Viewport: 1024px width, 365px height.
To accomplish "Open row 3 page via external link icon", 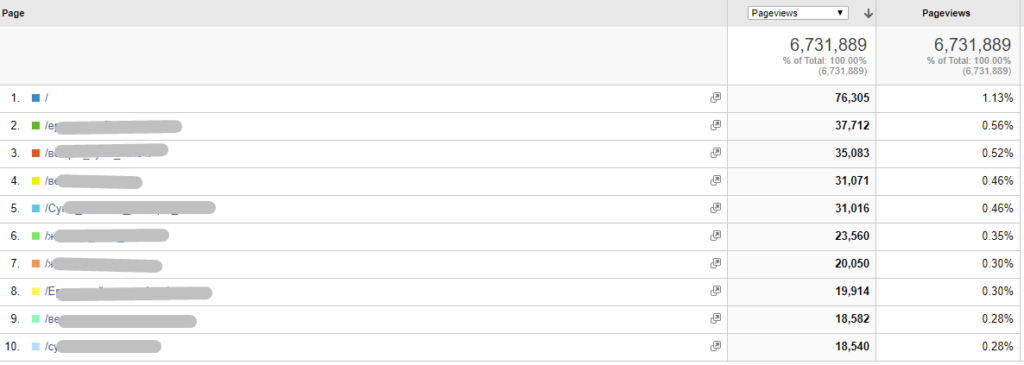I will pyautogui.click(x=716, y=152).
